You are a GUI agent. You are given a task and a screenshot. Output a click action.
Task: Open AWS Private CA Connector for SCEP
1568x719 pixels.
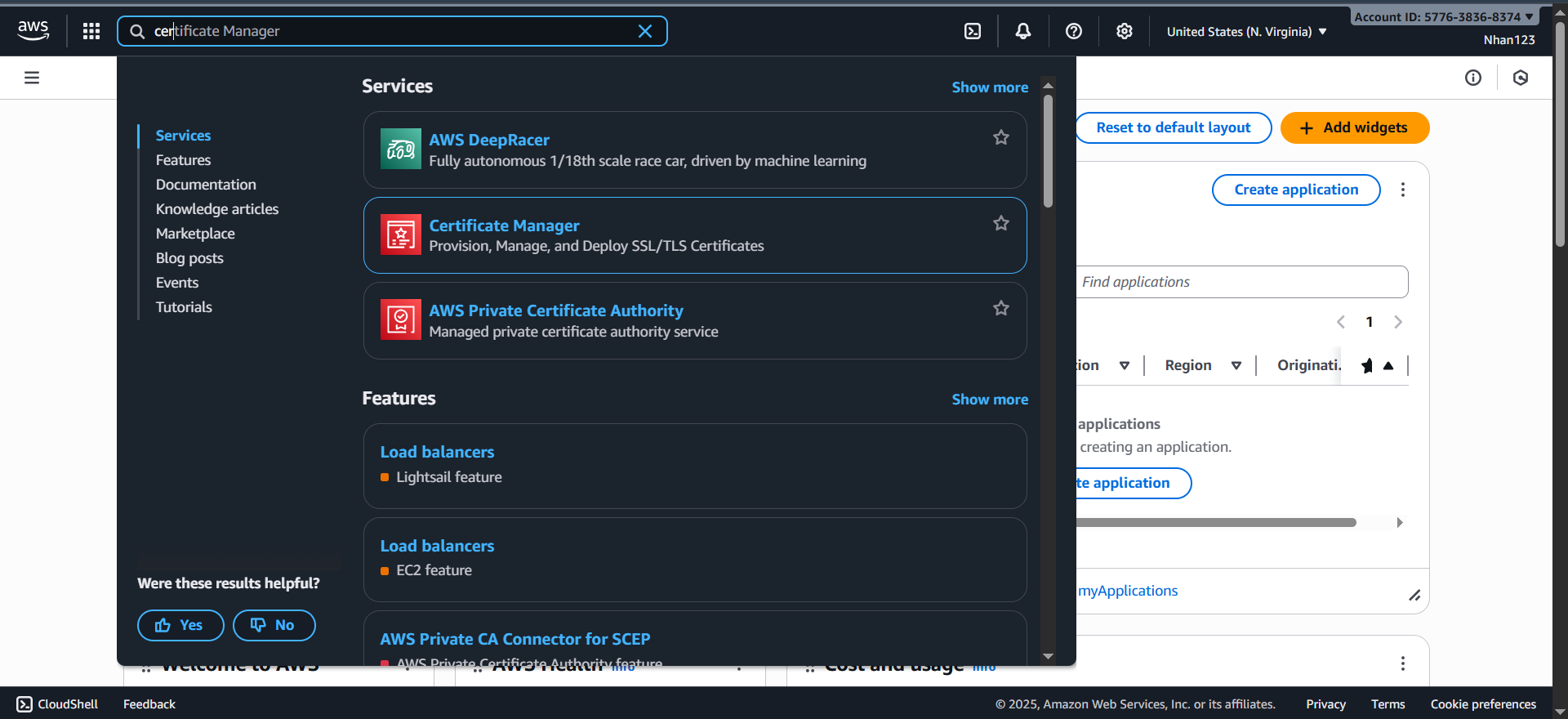[x=515, y=639]
